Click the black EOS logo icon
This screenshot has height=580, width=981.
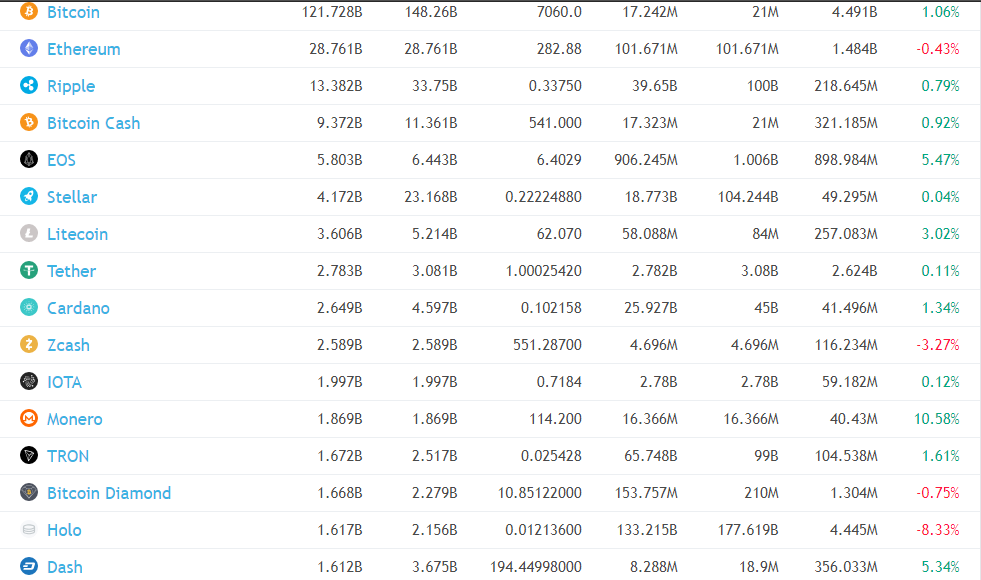coord(29,160)
